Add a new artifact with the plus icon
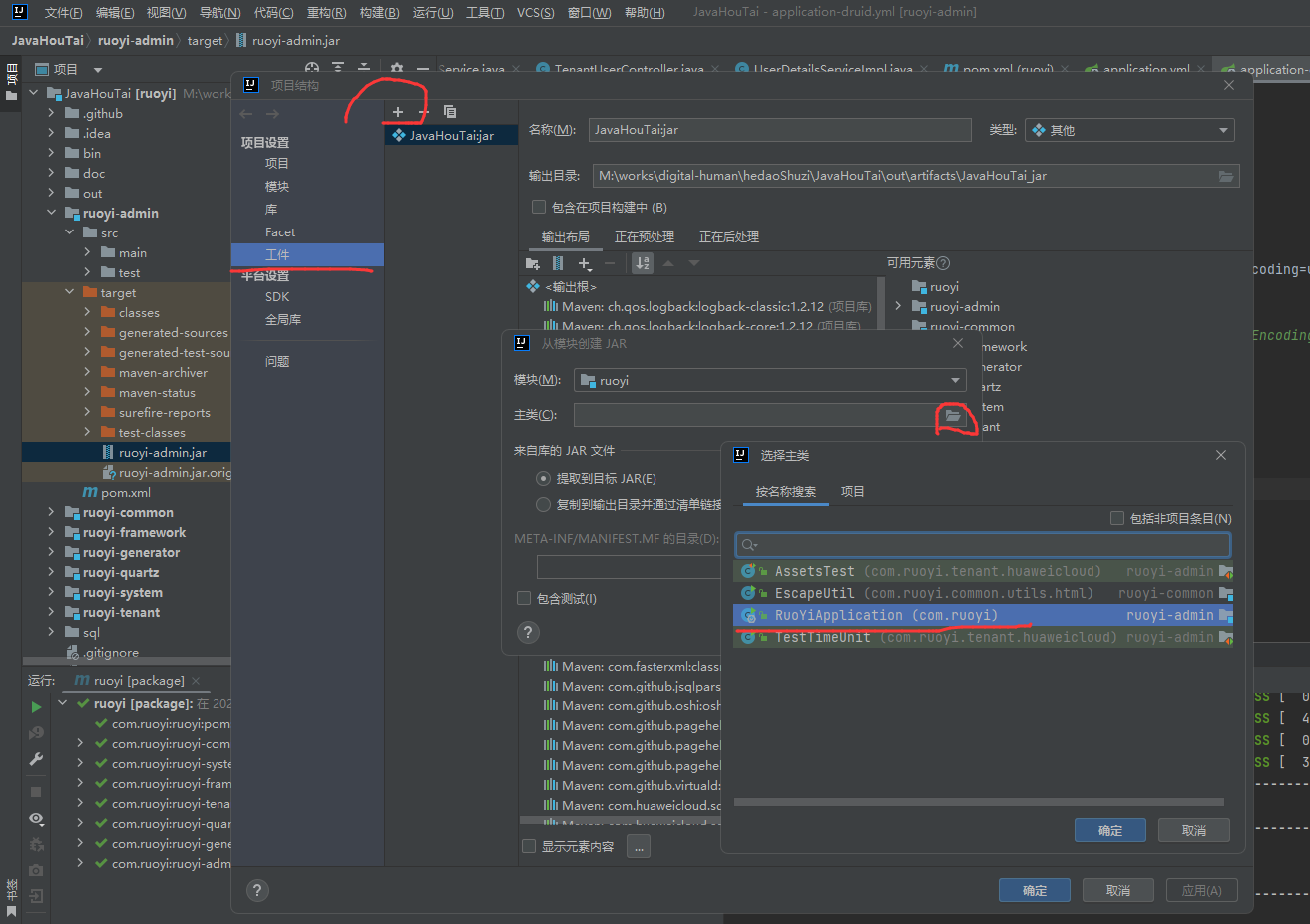This screenshot has width=1310, height=924. coord(398,111)
